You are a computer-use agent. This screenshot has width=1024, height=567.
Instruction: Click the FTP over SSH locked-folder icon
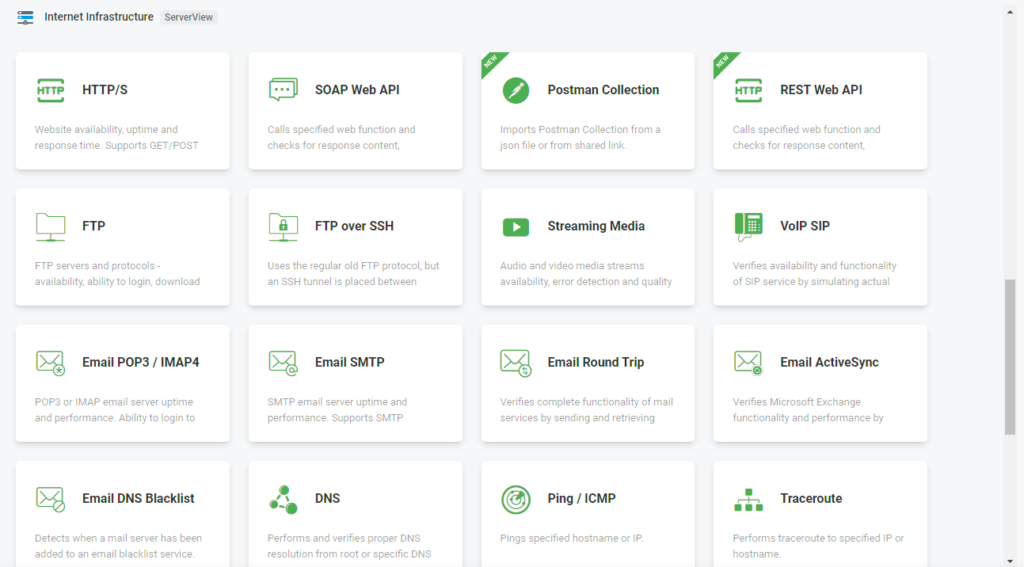283,227
